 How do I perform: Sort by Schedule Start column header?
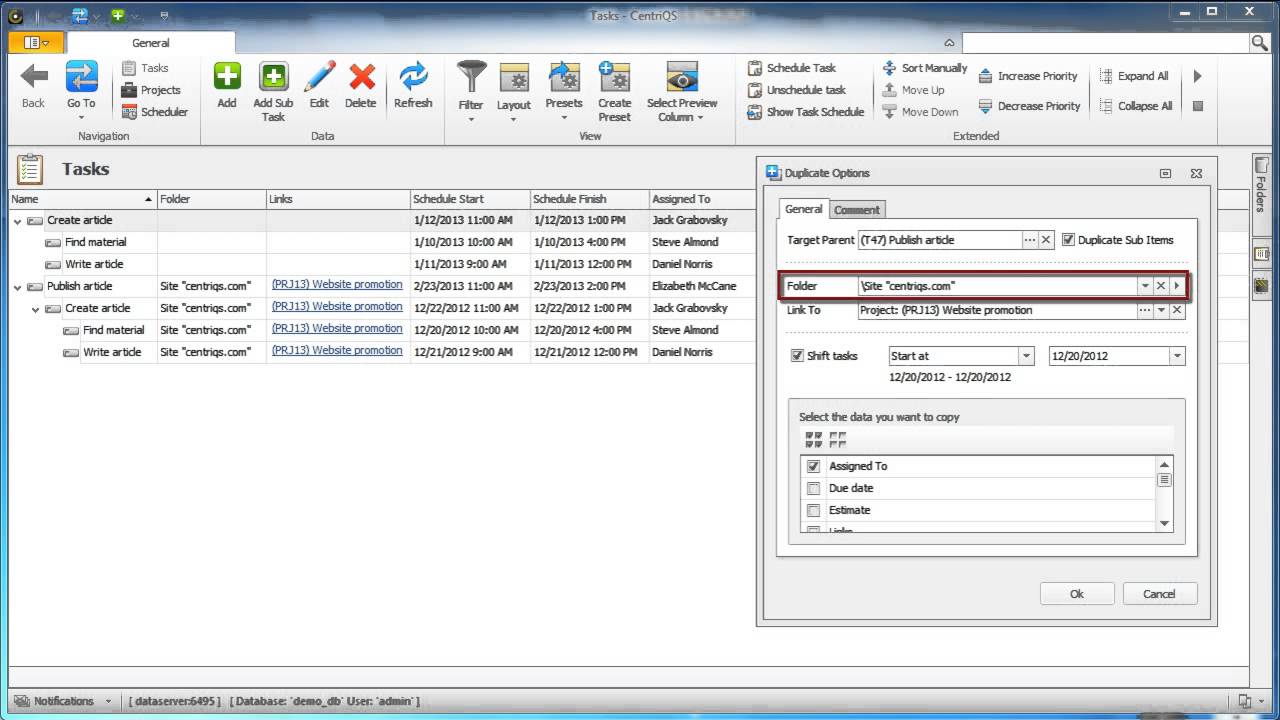469,199
